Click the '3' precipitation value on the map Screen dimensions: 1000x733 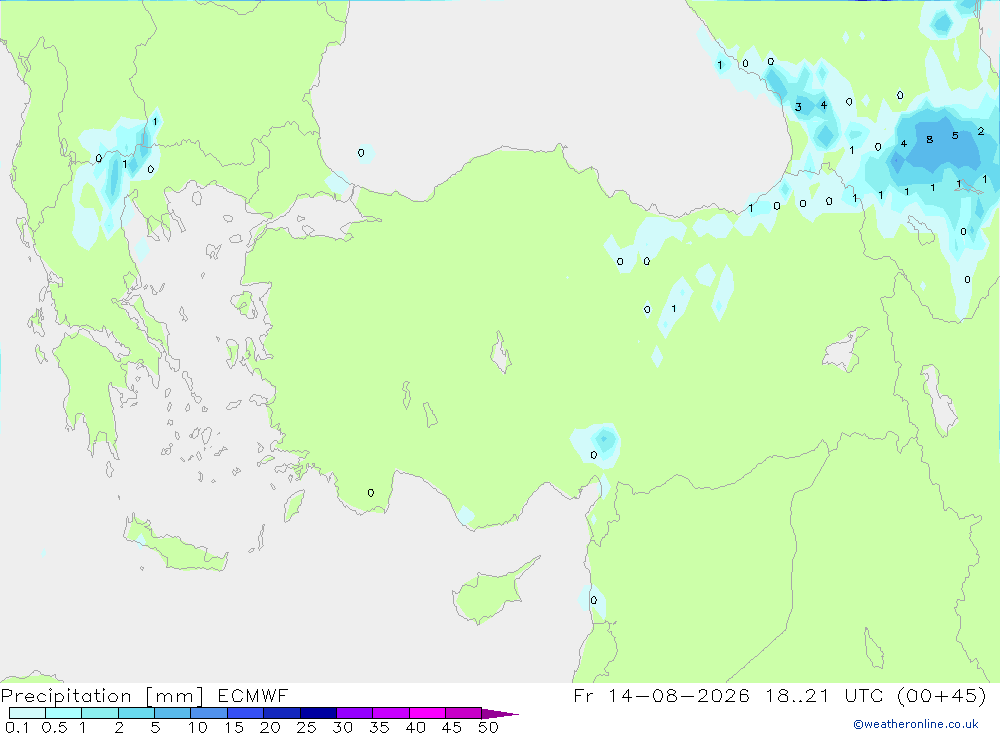[x=798, y=107]
